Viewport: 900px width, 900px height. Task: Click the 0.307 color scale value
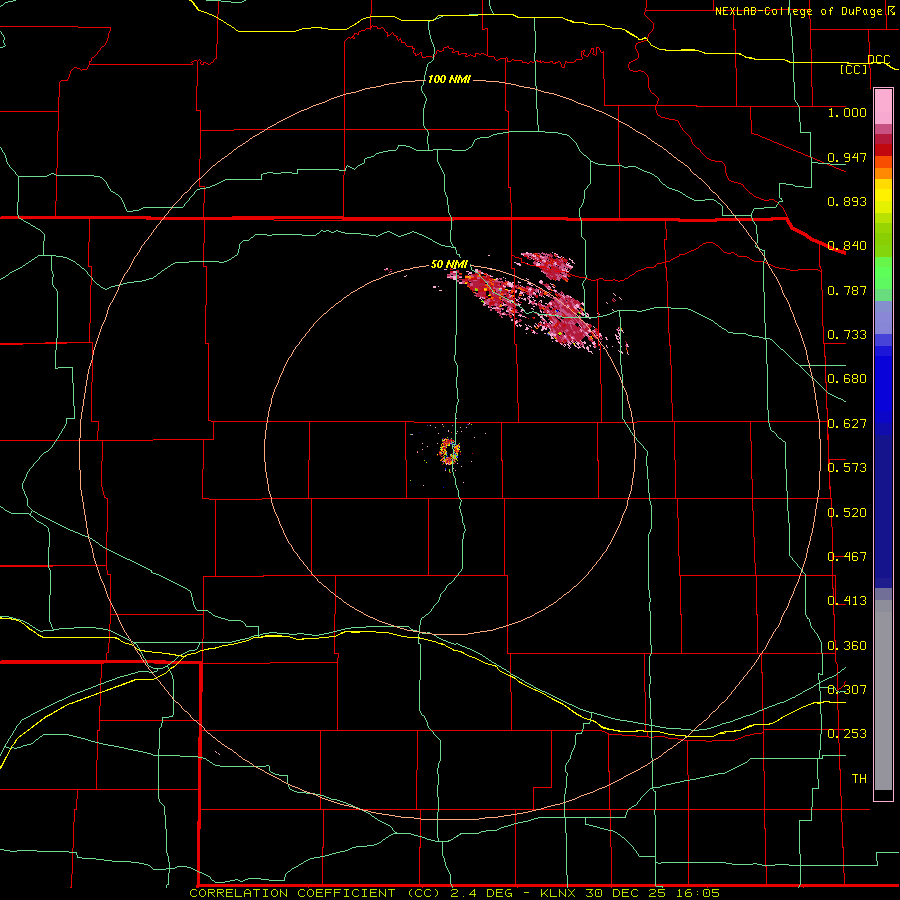tap(847, 689)
